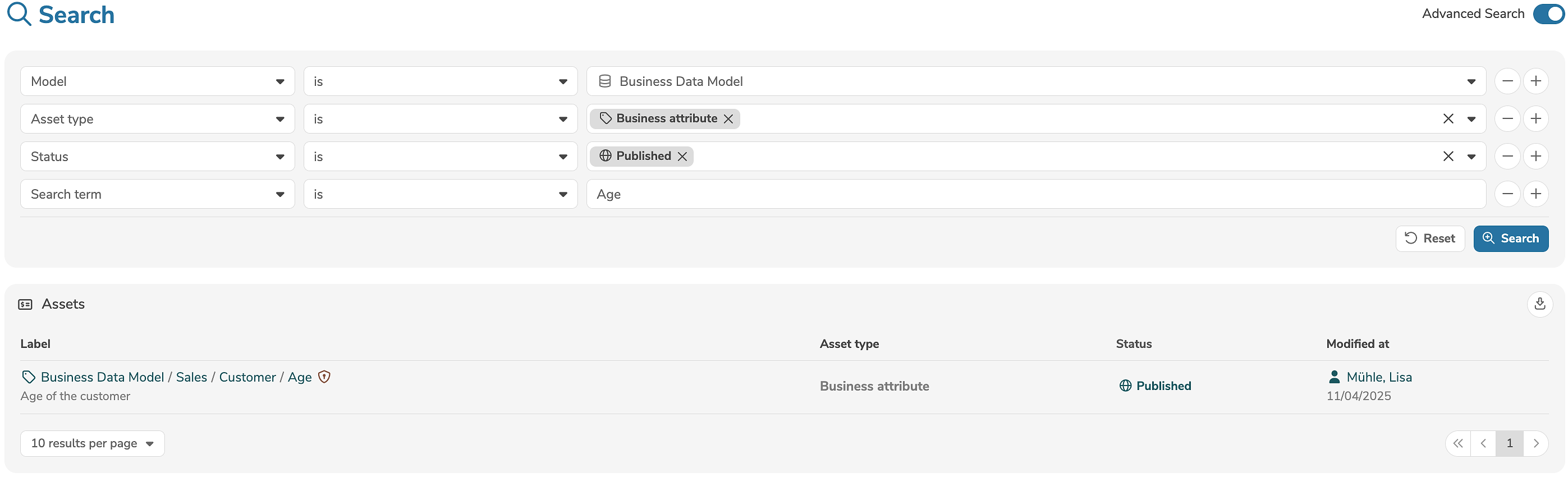Download the Assets results list

click(x=1539, y=304)
